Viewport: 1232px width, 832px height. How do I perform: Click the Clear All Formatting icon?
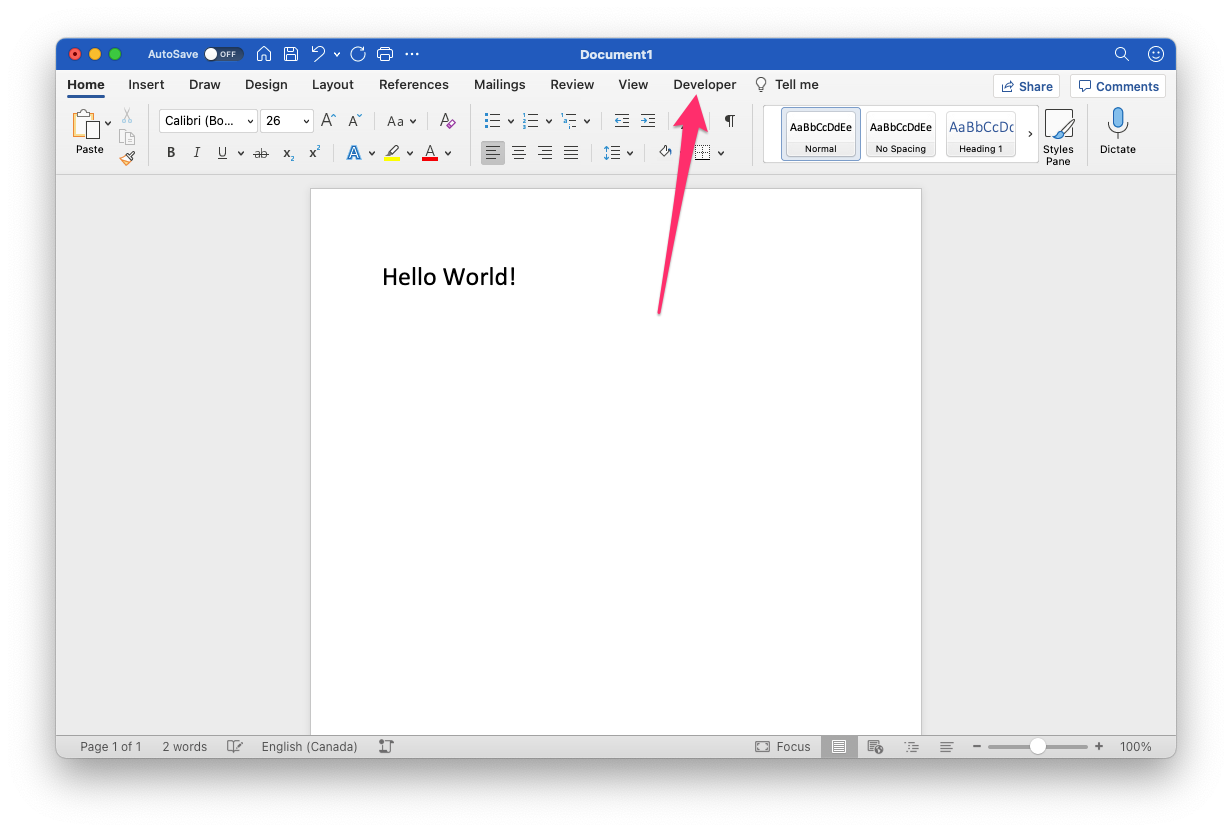click(x=447, y=121)
